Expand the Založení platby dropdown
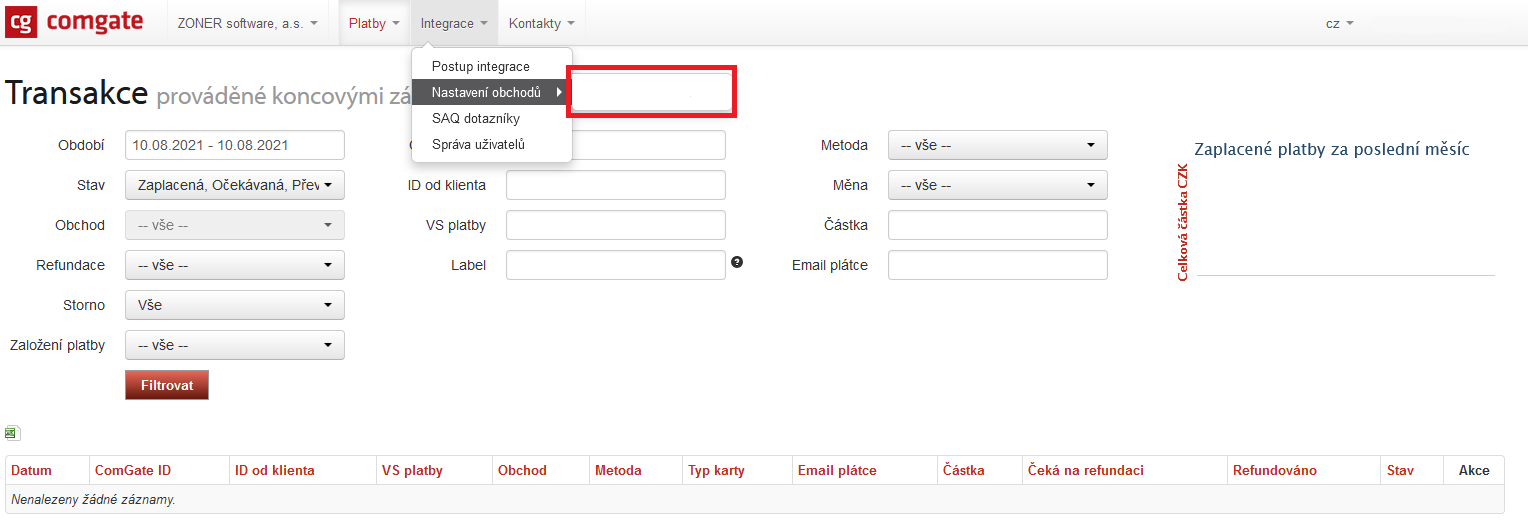 pyautogui.click(x=234, y=345)
